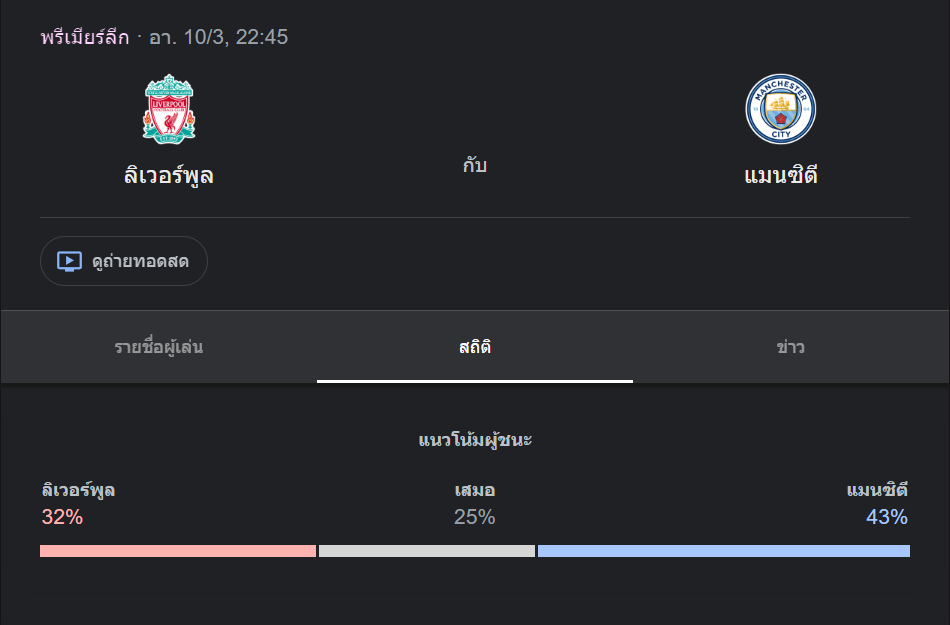The height and width of the screenshot is (625, 950).
Task: Click the แนวโน้มผู้ชนะ section heading
Action: [x=475, y=440]
